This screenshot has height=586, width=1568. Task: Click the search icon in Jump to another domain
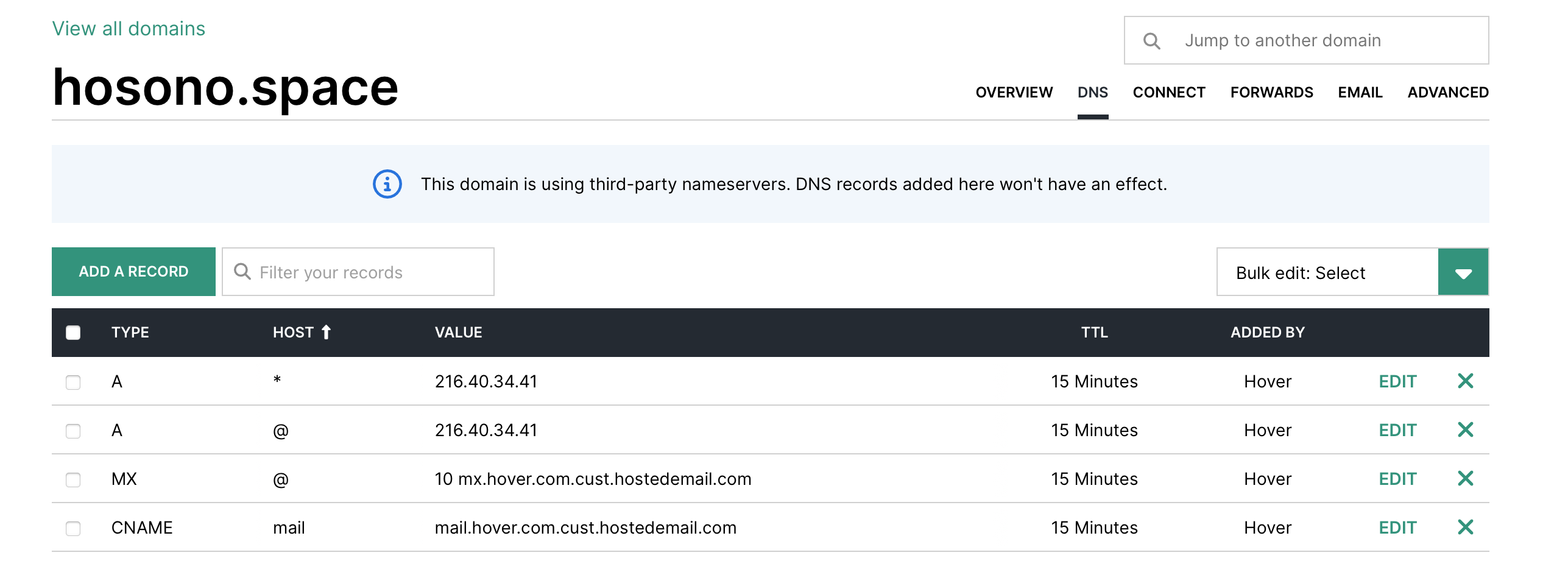coord(1151,41)
